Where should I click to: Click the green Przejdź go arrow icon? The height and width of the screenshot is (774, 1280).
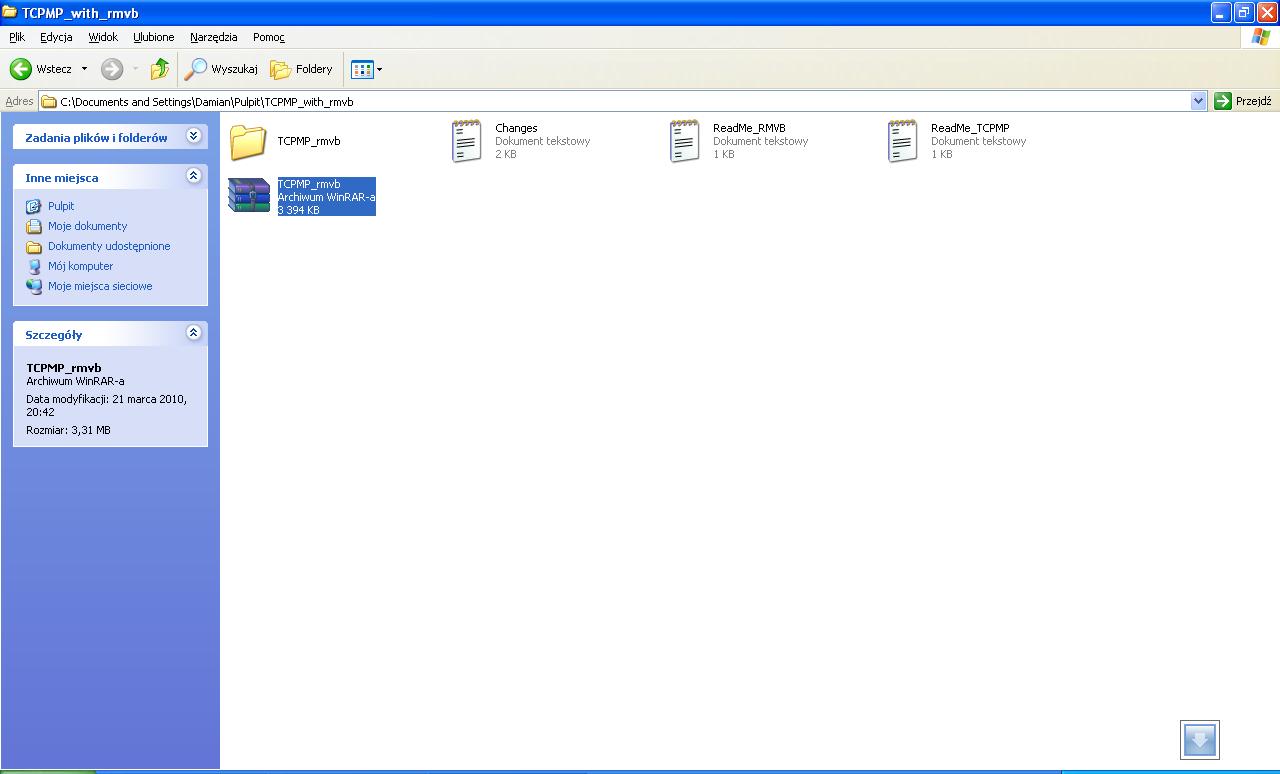1222,101
